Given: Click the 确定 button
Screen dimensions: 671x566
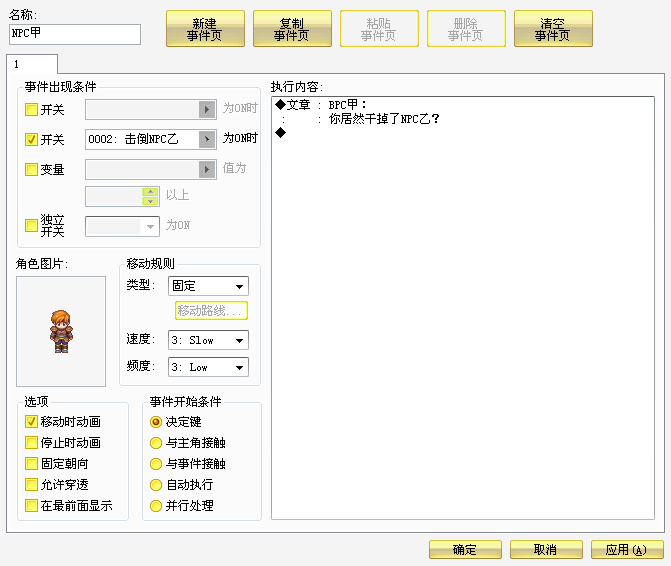Looking at the screenshot, I should (465, 549).
